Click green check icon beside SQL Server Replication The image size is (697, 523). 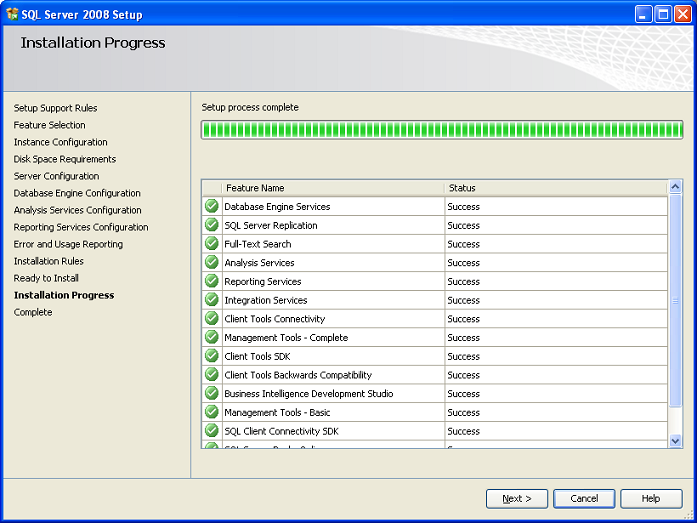click(212, 225)
